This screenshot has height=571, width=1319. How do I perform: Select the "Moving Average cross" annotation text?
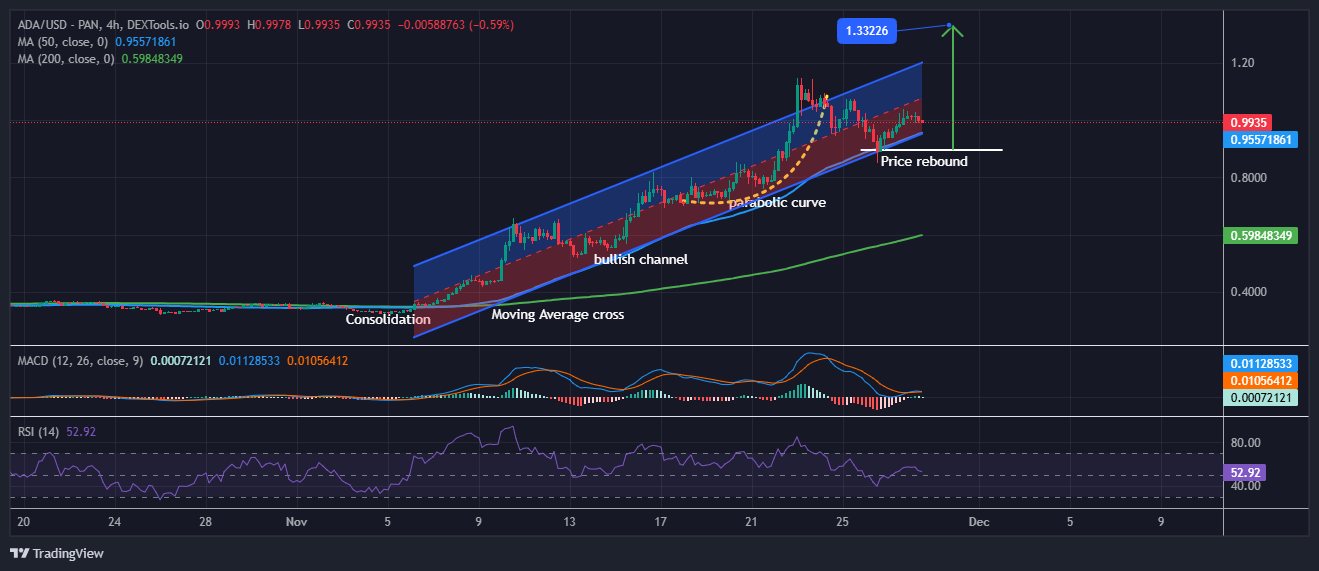click(558, 314)
